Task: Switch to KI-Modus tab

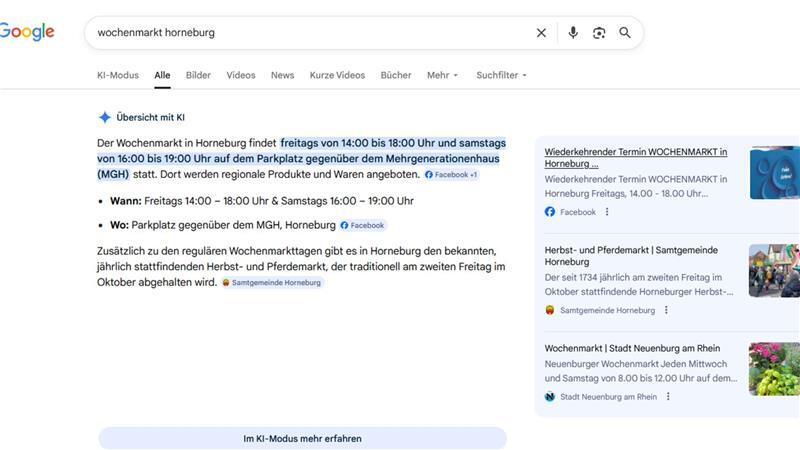Action: [x=118, y=75]
